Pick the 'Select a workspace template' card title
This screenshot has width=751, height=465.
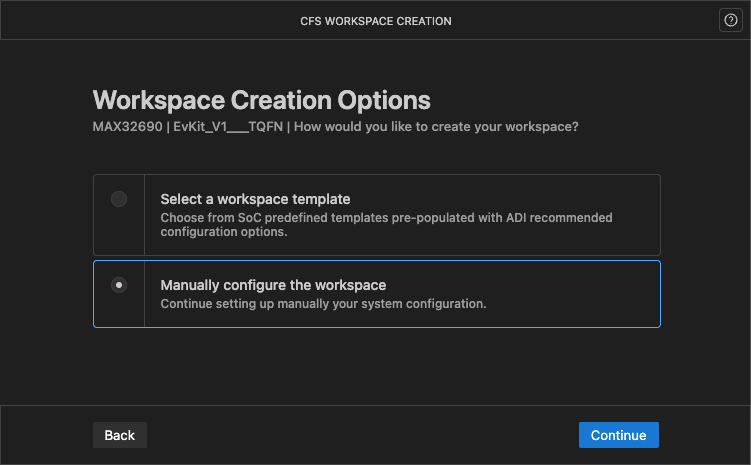pos(255,199)
